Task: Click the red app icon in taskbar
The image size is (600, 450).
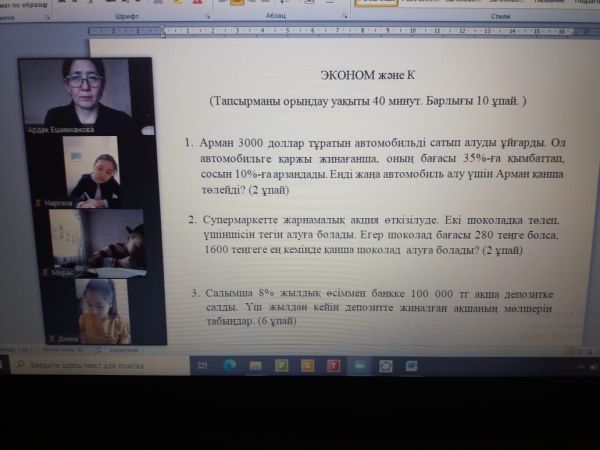Action: 333,365
